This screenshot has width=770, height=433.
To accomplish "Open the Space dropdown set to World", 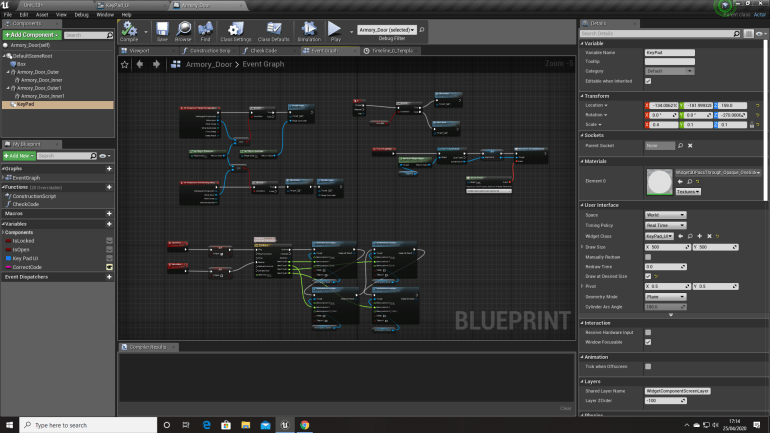I will (x=665, y=215).
